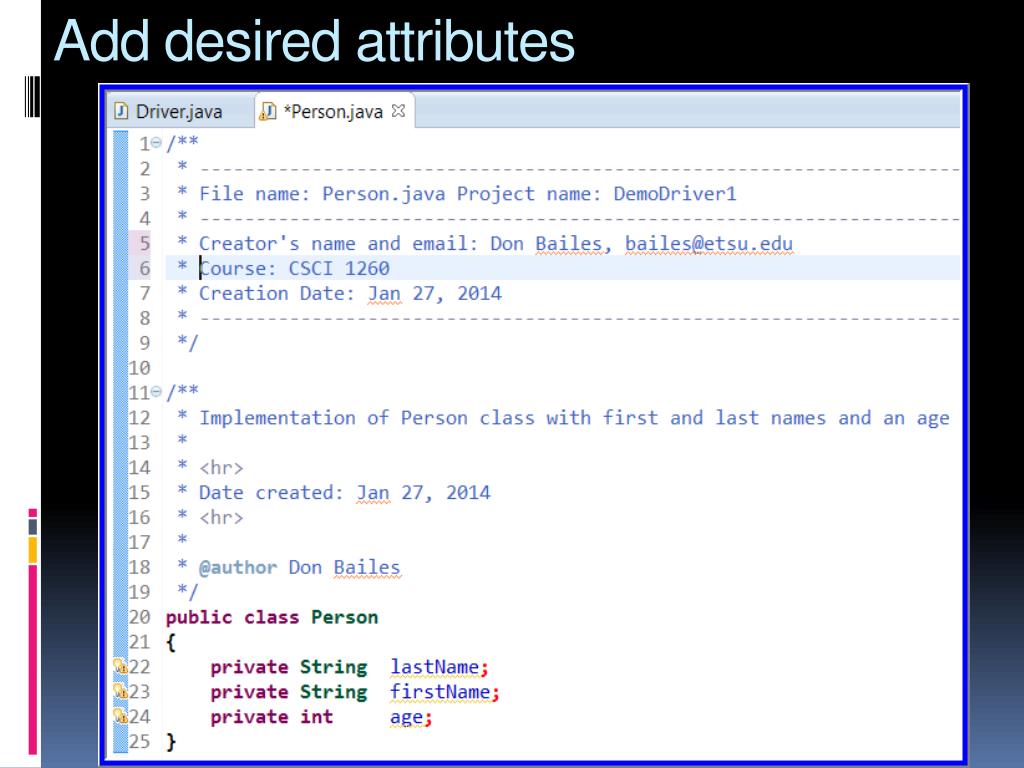Click the age variable name
Screen dimensions: 1024x768
pyautogui.click(x=406, y=717)
